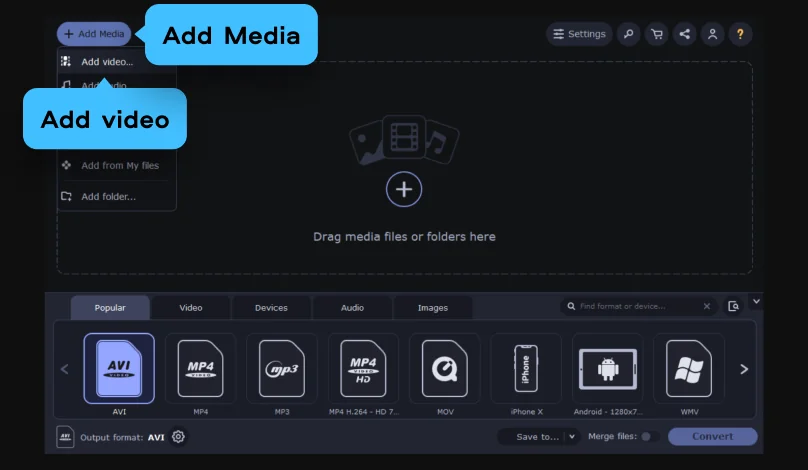The width and height of the screenshot is (808, 470).
Task: Toggle the Merge files switch
Action: 649,437
